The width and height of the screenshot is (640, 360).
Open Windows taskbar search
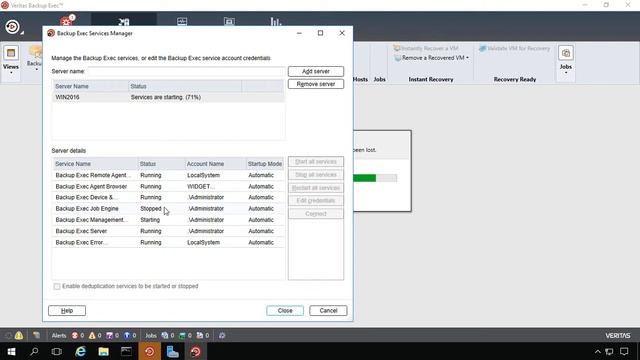click(34, 352)
